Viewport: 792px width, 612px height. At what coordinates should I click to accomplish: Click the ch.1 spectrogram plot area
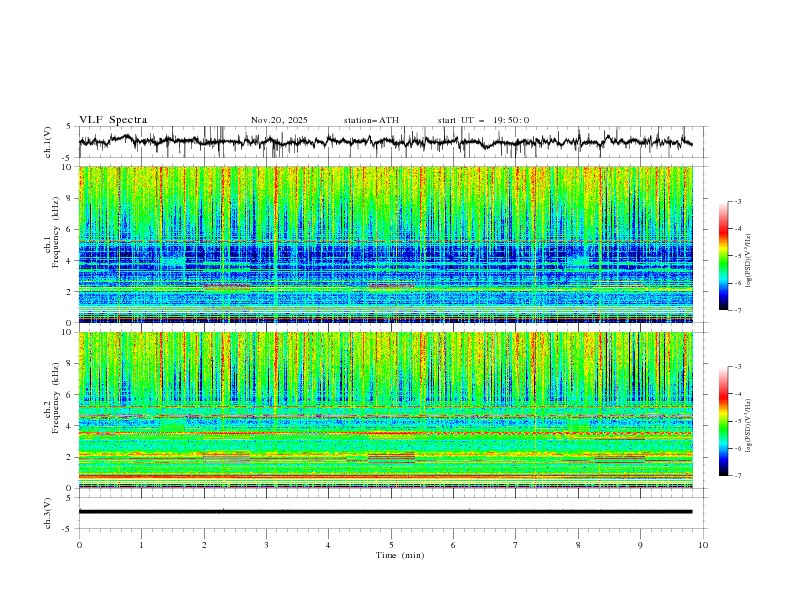pyautogui.click(x=385, y=244)
